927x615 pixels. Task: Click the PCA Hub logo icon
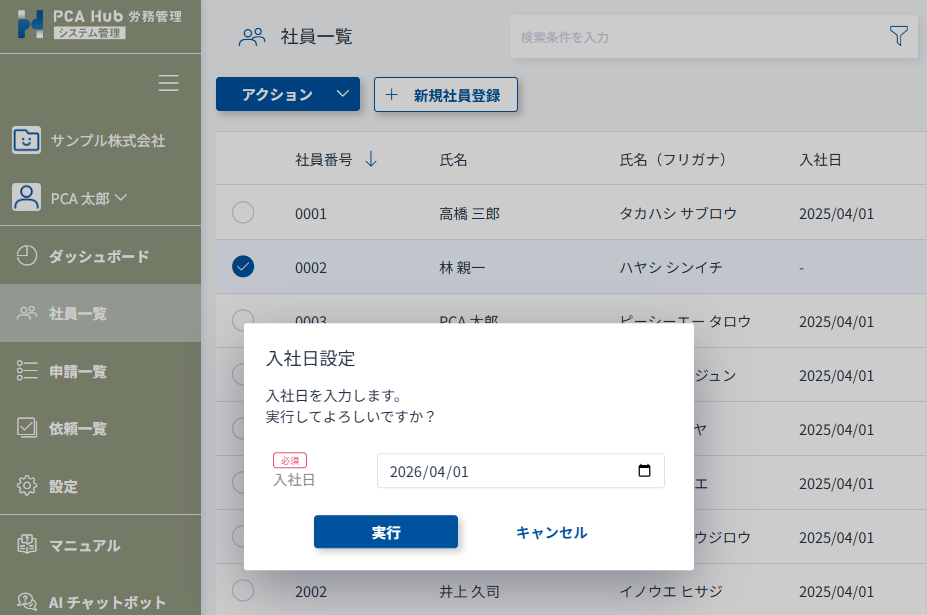(31, 23)
